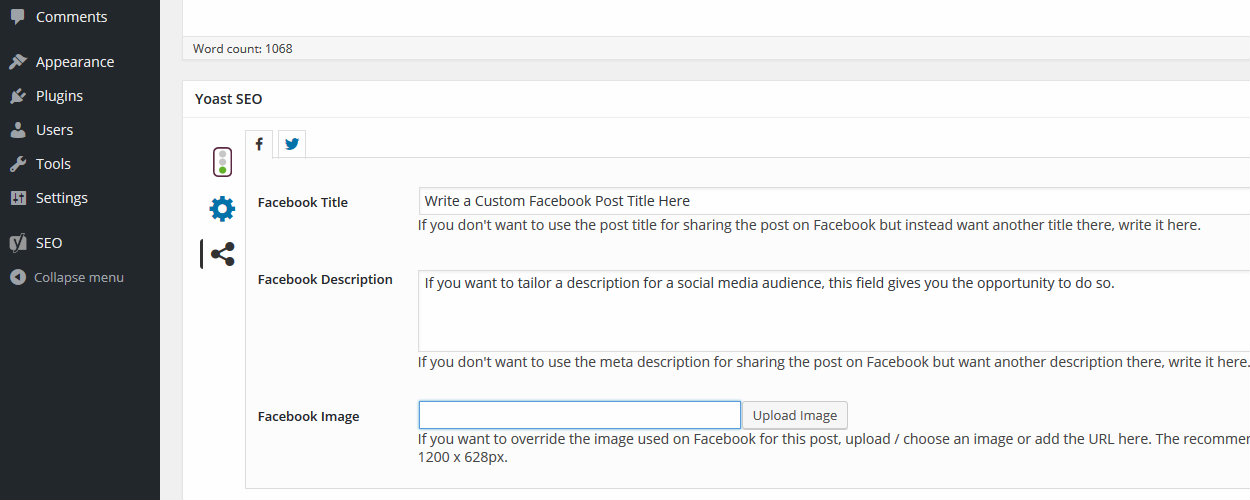The image size is (1250, 500).
Task: Click the Collapse menu arrow icon
Action: [x=18, y=277]
